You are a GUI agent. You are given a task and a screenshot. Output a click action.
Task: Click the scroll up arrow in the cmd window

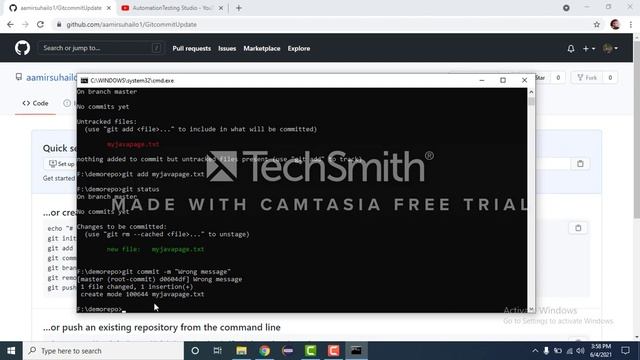pyautogui.click(x=531, y=92)
